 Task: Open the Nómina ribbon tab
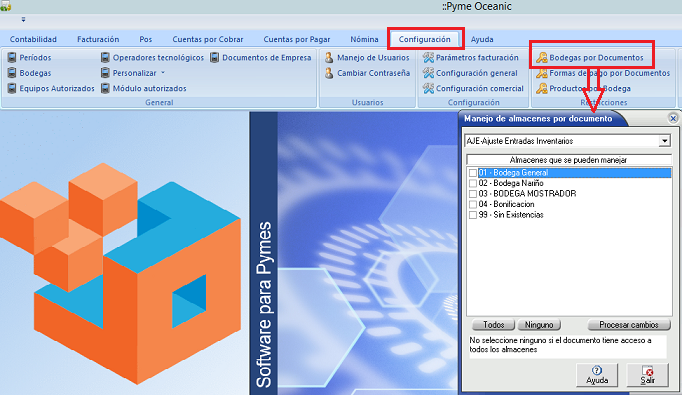[364, 39]
